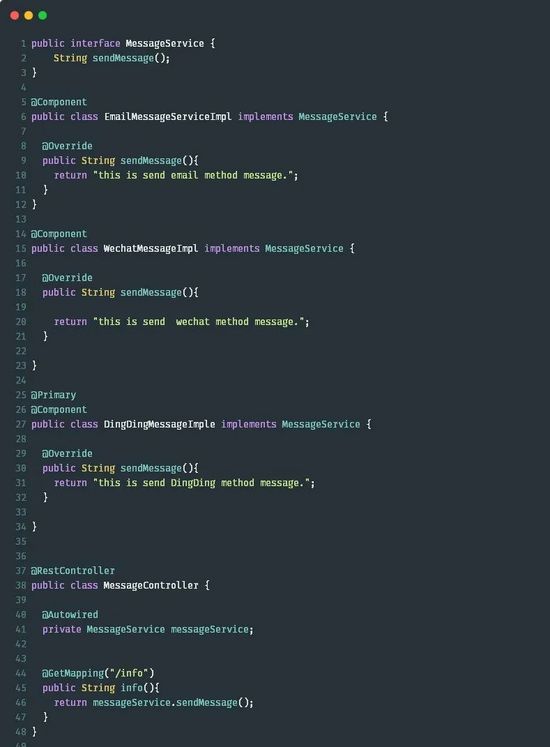Screen dimensions: 550x747
Task: Click the DingDing method message string literal
Action: pyautogui.click(x=202, y=483)
